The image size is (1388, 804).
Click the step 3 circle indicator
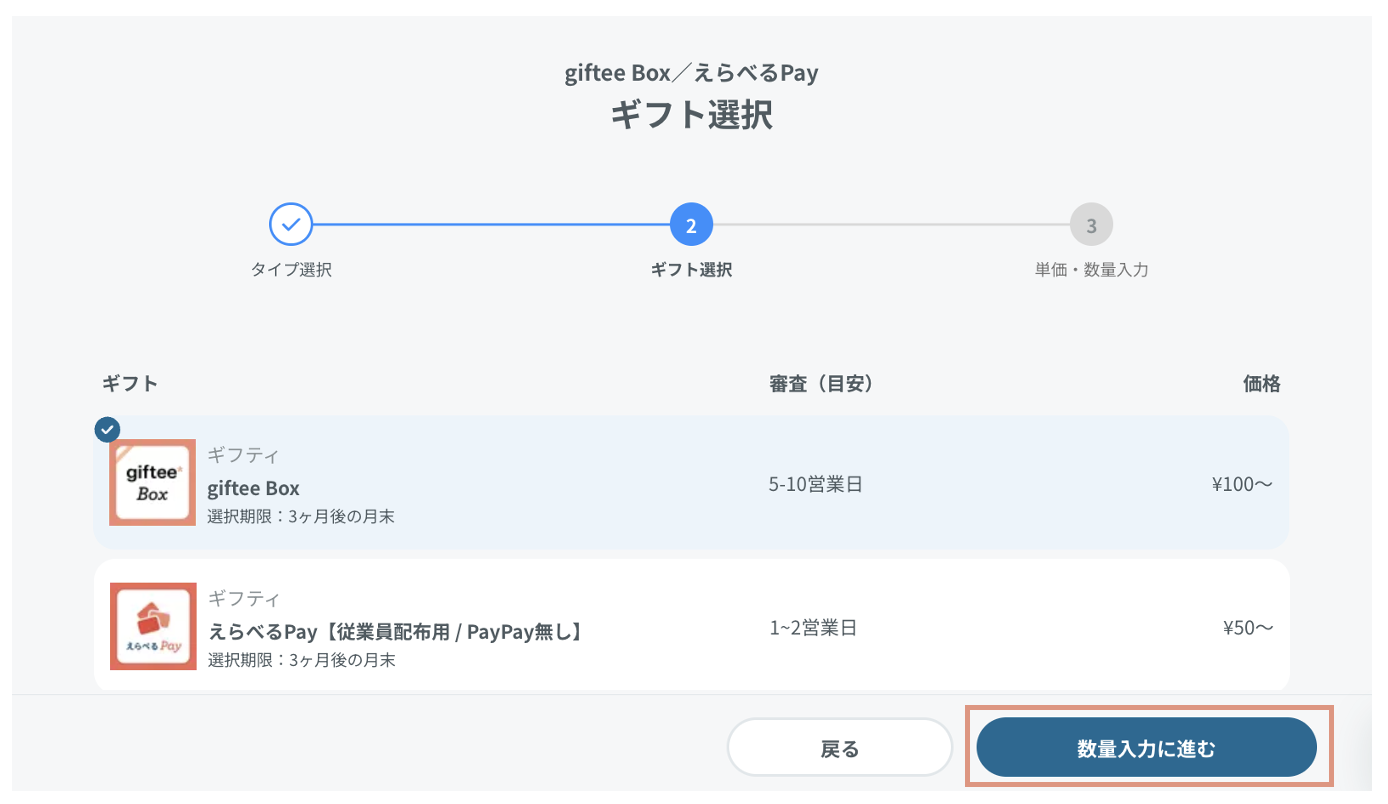[1091, 225]
